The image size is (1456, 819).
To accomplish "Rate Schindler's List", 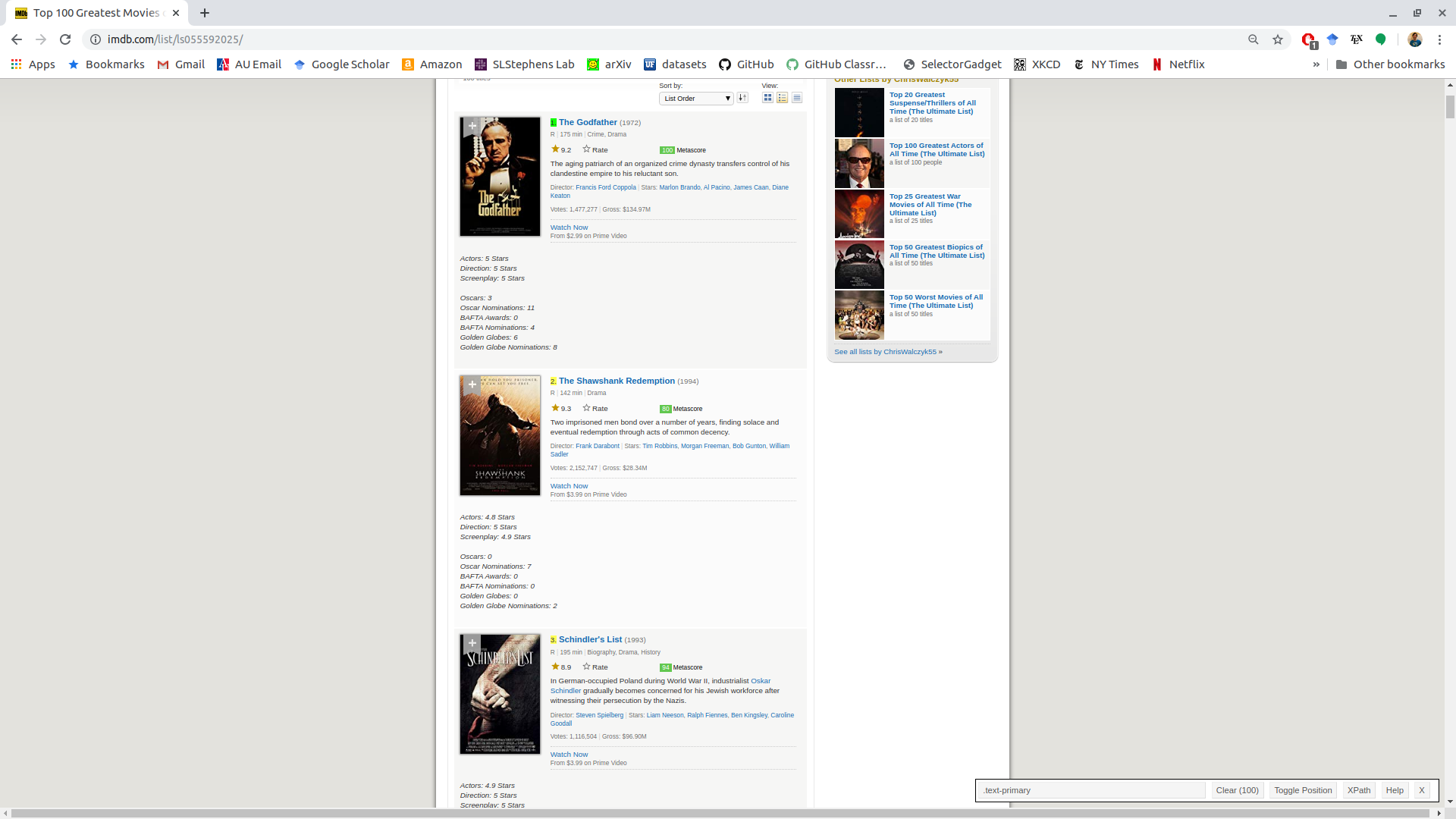I will [595, 667].
